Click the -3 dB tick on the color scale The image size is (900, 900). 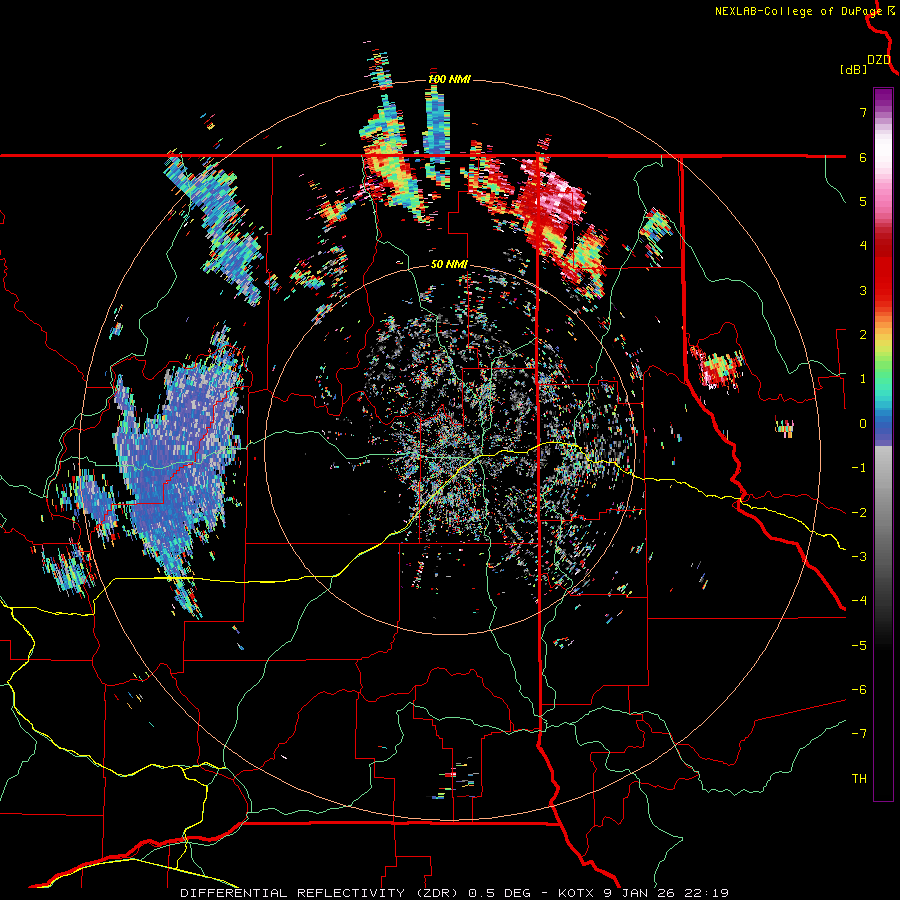point(859,557)
